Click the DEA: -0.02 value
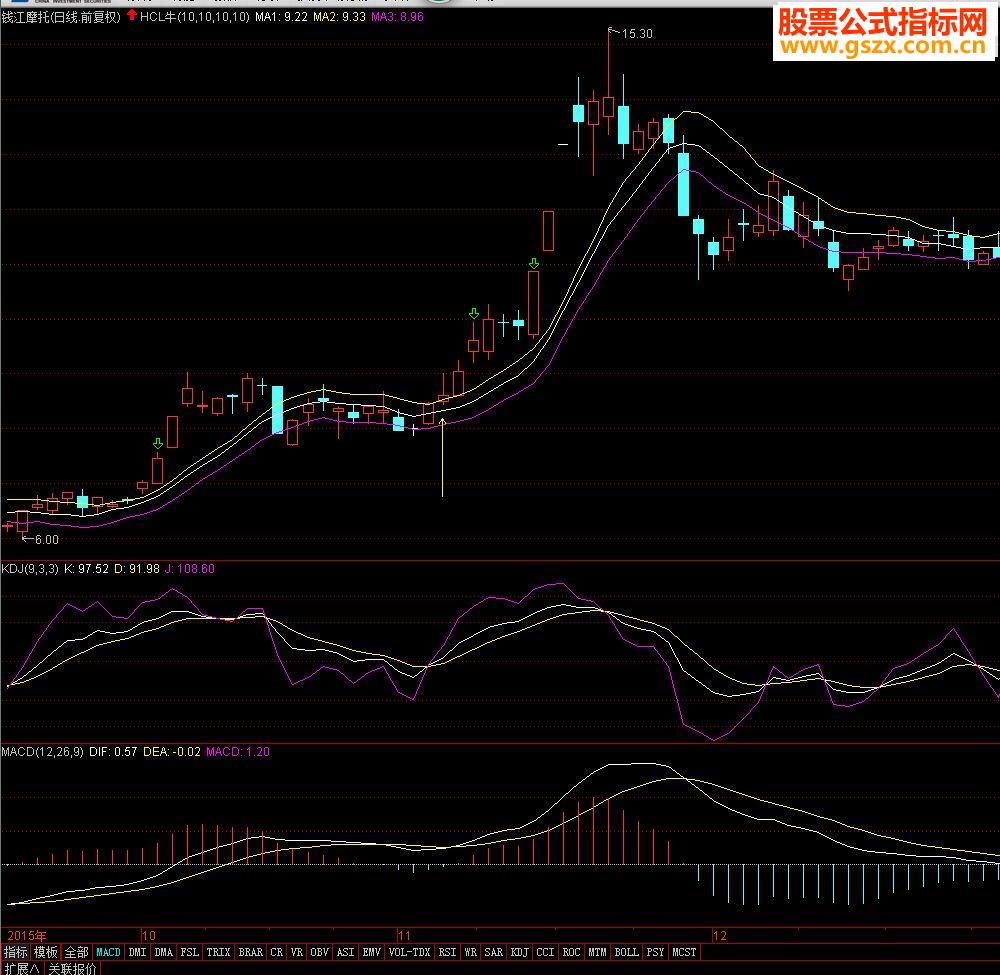 pyautogui.click(x=172, y=752)
